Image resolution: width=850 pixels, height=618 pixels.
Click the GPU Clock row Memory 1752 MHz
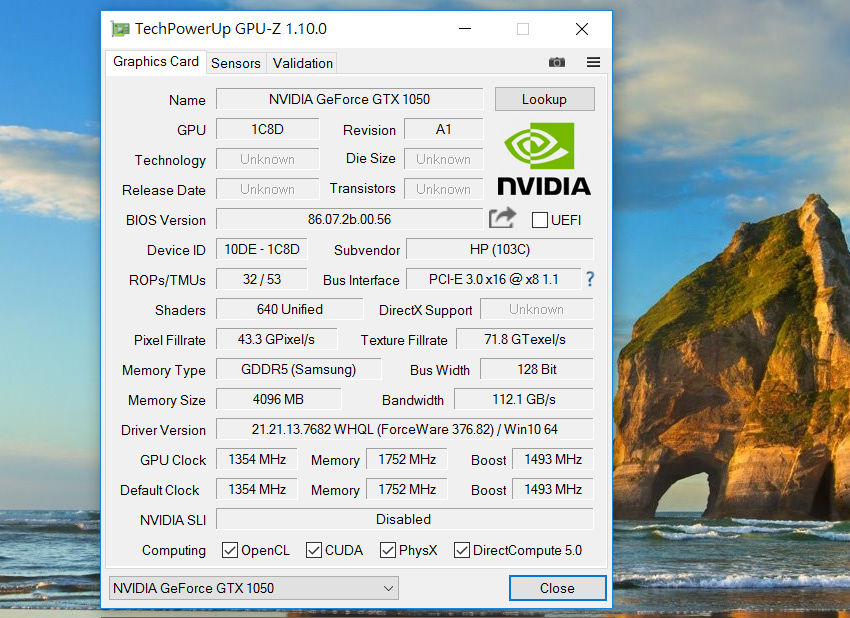click(407, 459)
